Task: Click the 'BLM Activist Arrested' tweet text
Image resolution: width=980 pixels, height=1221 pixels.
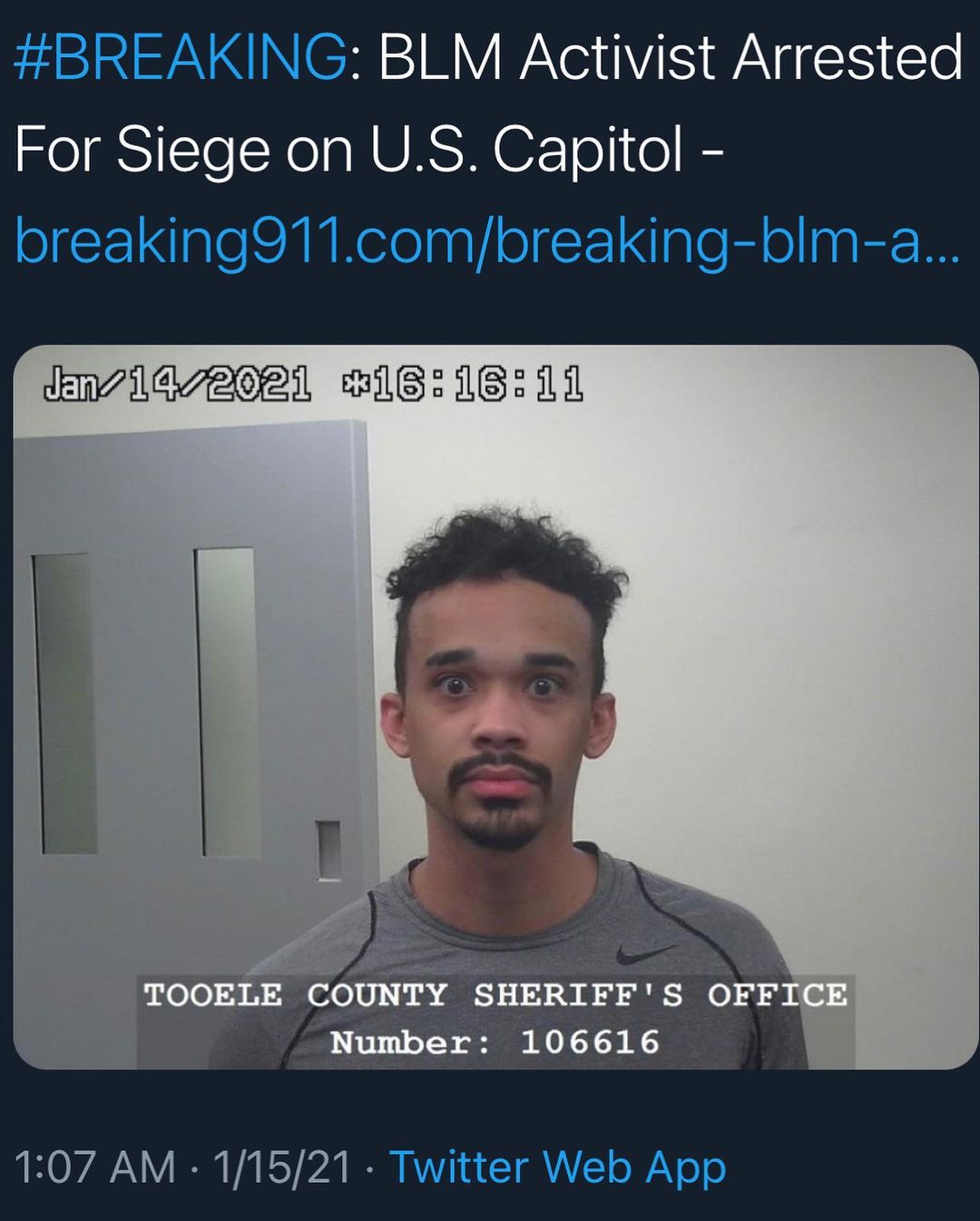Action: 670,58
